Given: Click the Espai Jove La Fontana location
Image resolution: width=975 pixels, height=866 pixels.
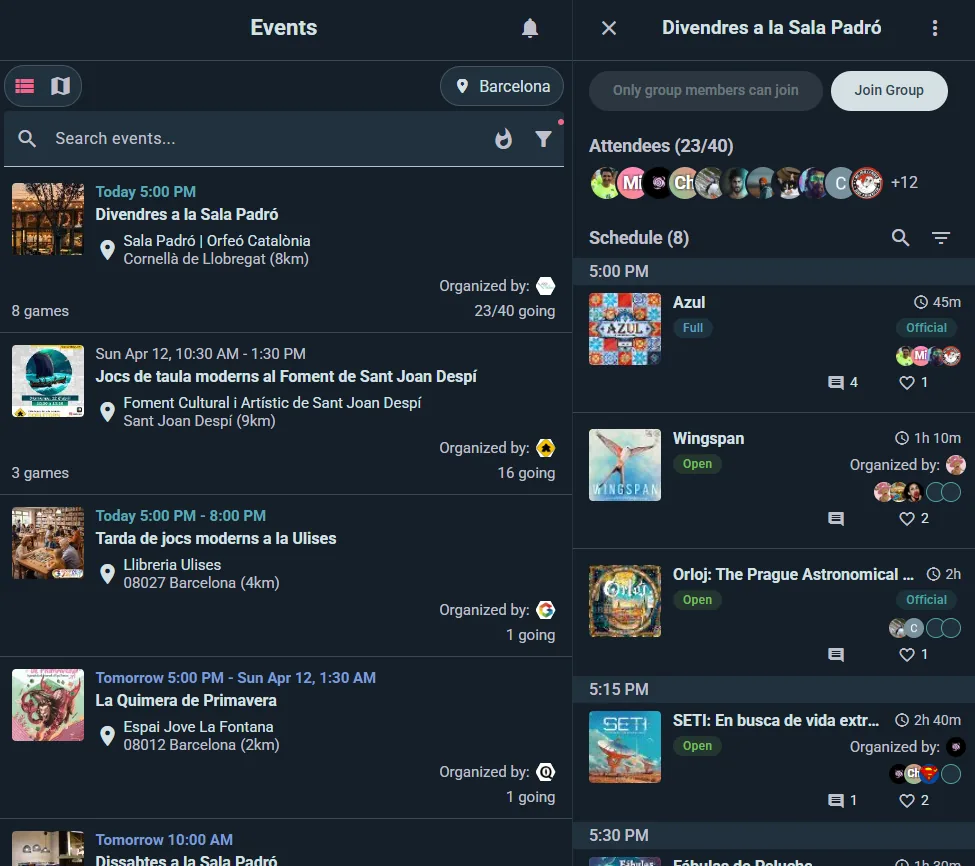Looking at the screenshot, I should point(198,727).
